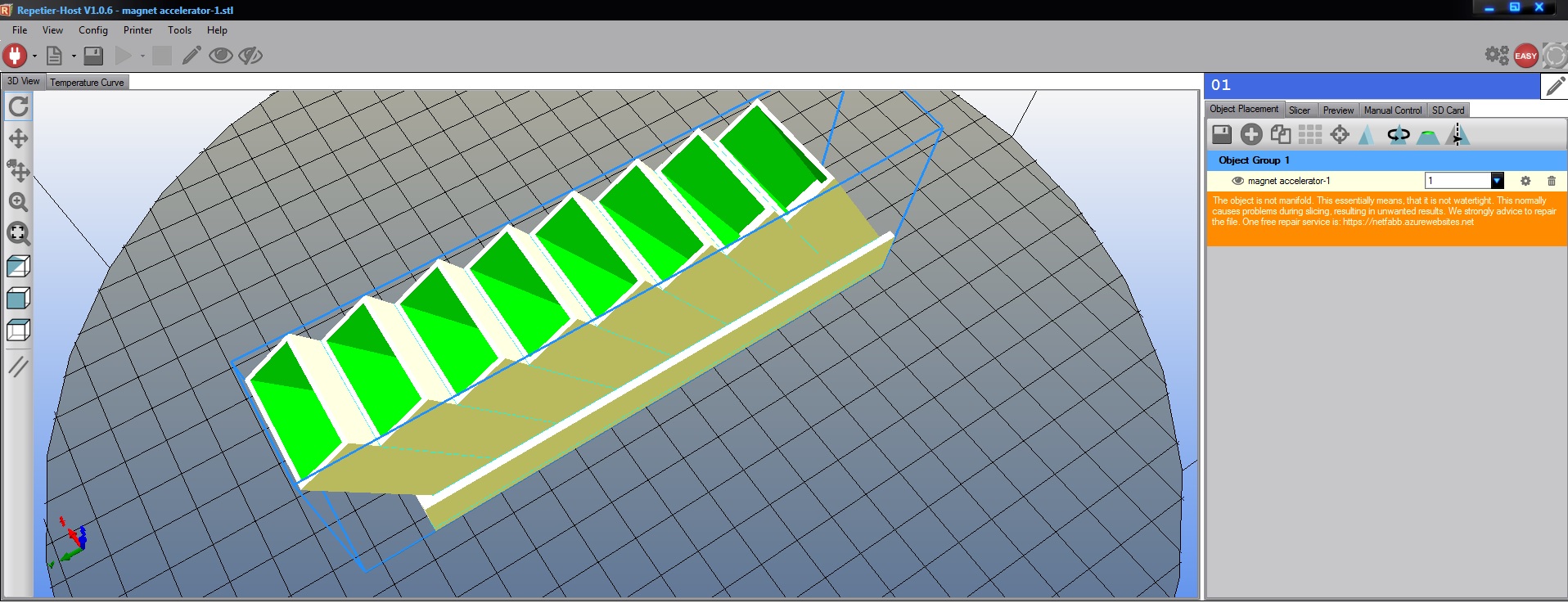Toggle visibility of magnet accelerator-1 object
The height and width of the screenshot is (603, 1568).
[1237, 181]
